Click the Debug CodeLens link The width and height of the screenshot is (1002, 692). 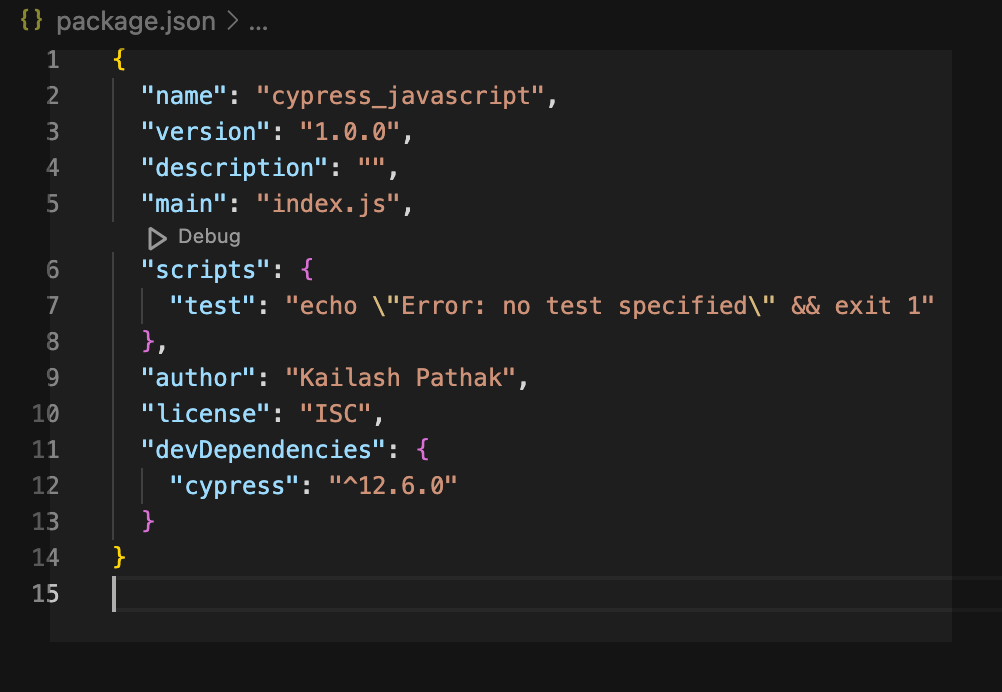(209, 237)
